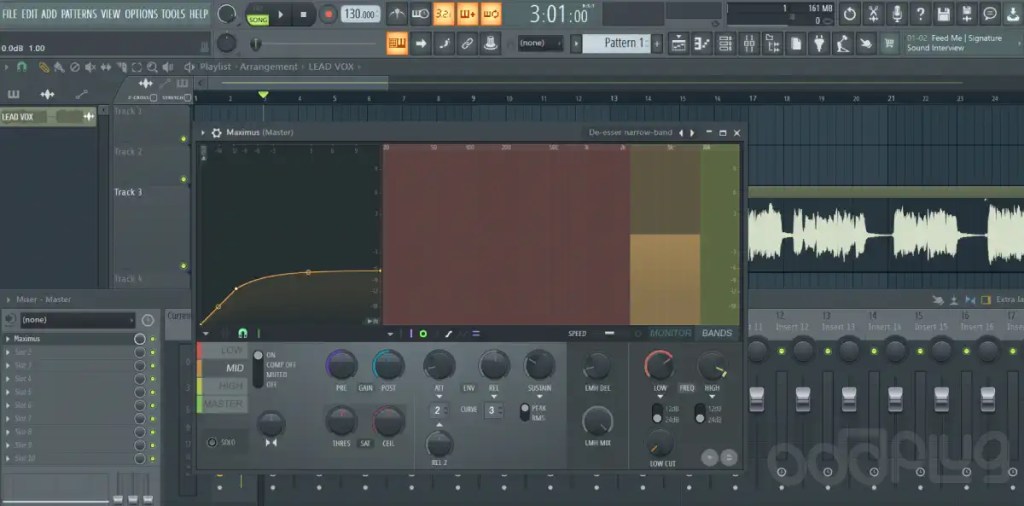Select the playlist mute tool
The height and width of the screenshot is (506, 1024).
91,67
